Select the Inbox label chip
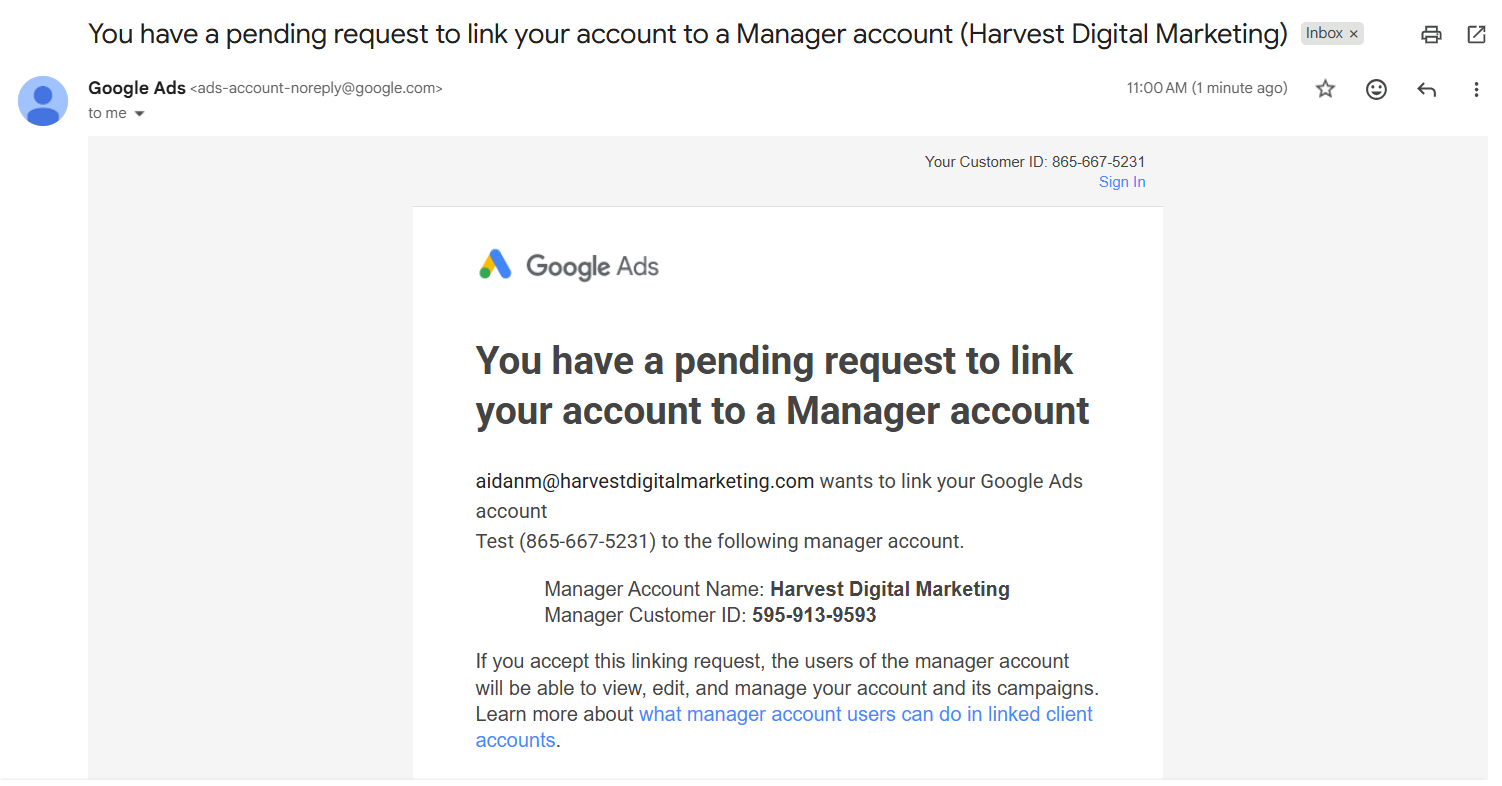Image resolution: width=1502 pixels, height=786 pixels. (x=1324, y=33)
